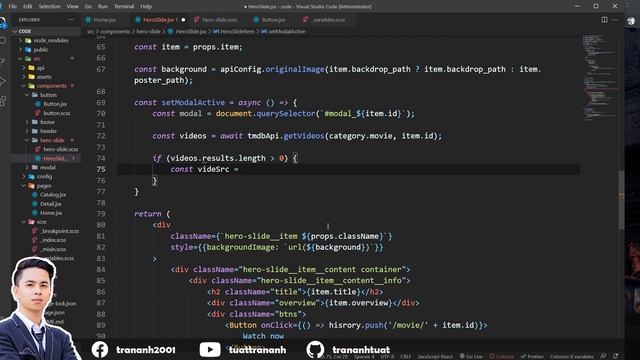
Task: Click the components breadcrumb segment
Action: pos(115,31)
